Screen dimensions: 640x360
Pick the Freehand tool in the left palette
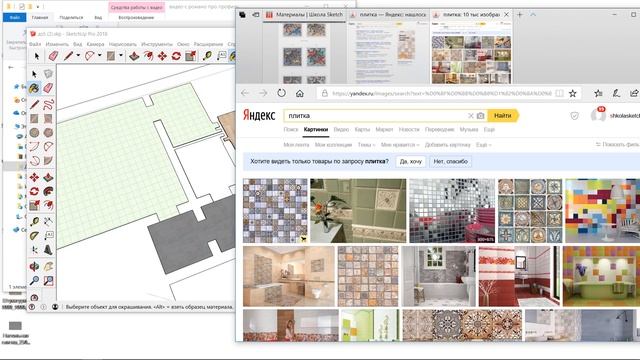[x=48, y=104]
